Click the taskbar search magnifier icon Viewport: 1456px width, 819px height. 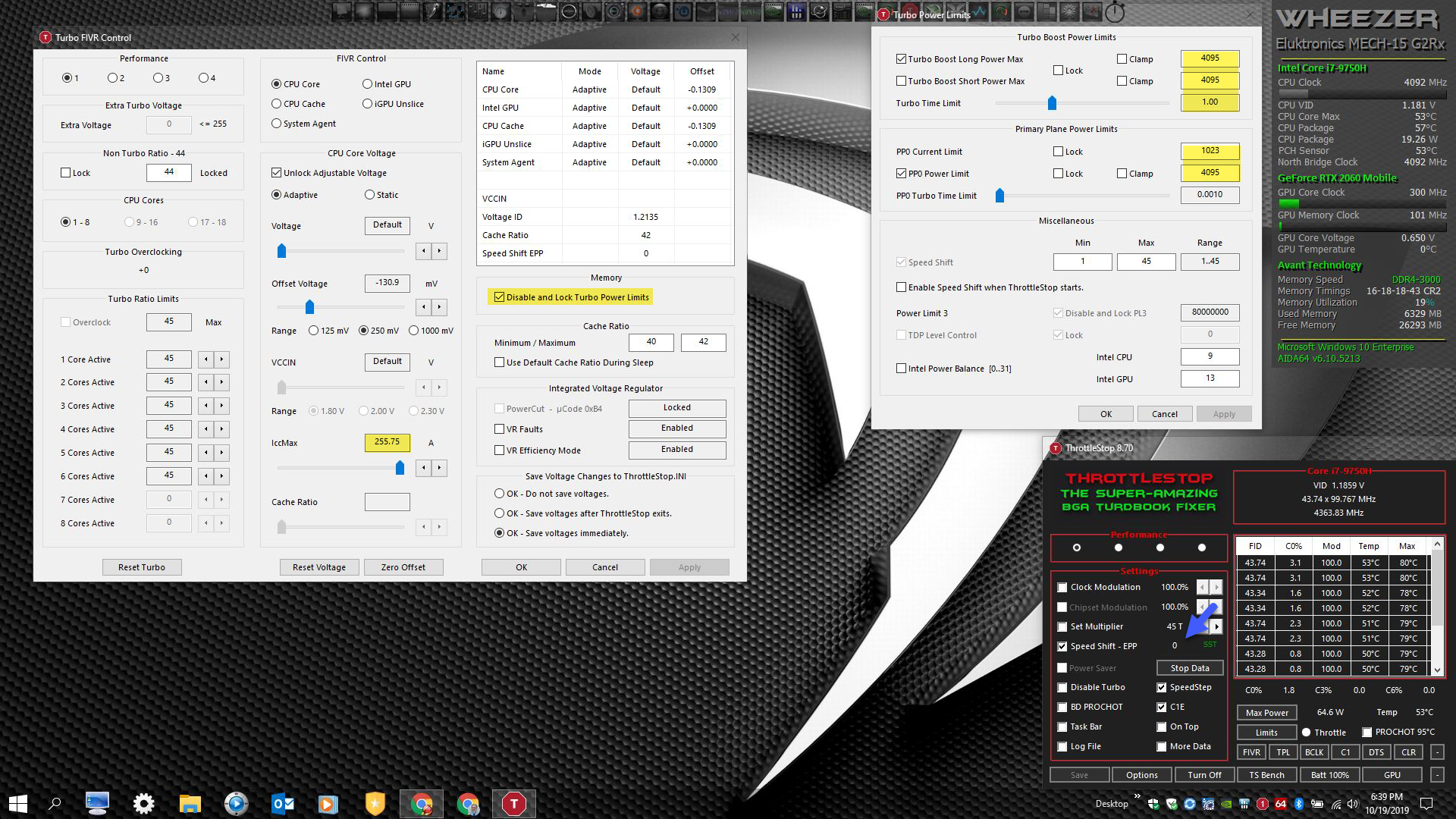pyautogui.click(x=55, y=803)
